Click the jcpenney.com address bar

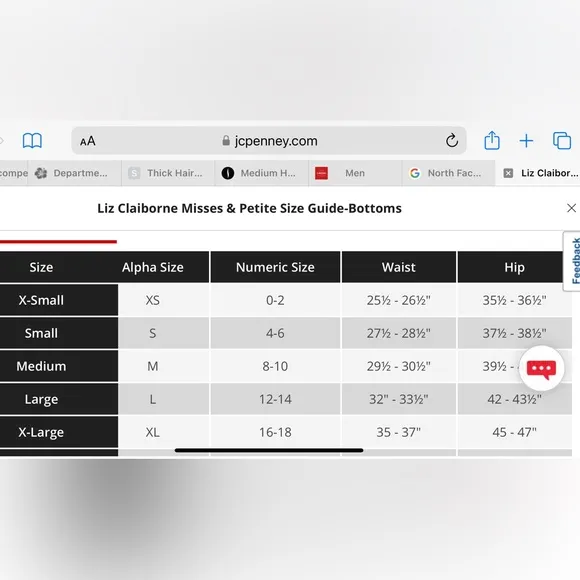[269, 141]
